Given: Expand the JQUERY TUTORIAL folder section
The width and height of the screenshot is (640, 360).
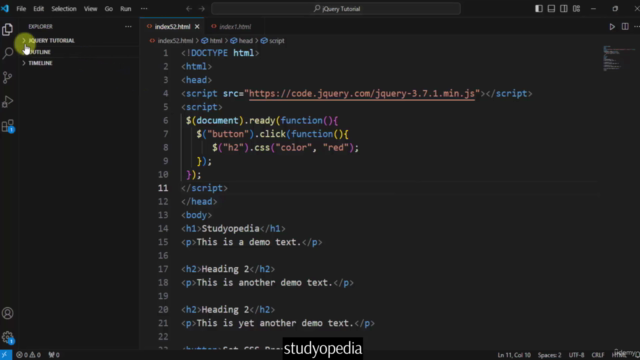Looking at the screenshot, I should [51, 40].
